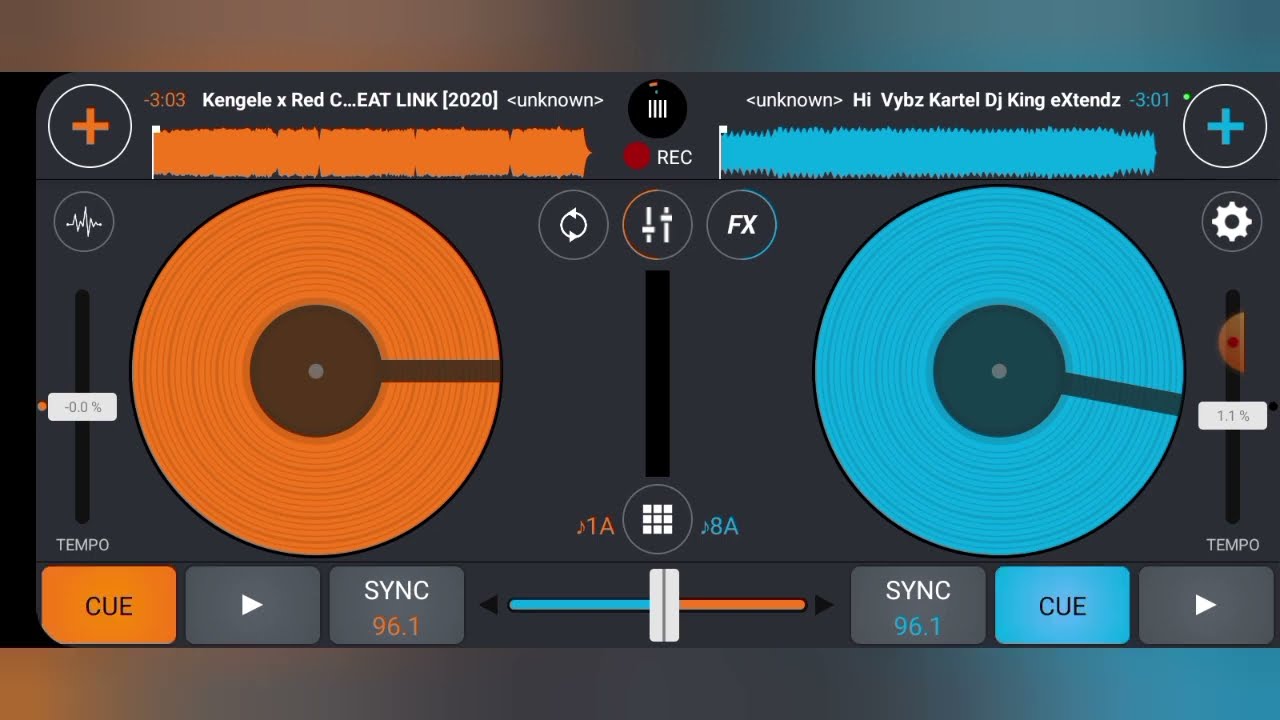Load a track with orange plus button
Image resolution: width=1280 pixels, height=720 pixels.
click(90, 126)
